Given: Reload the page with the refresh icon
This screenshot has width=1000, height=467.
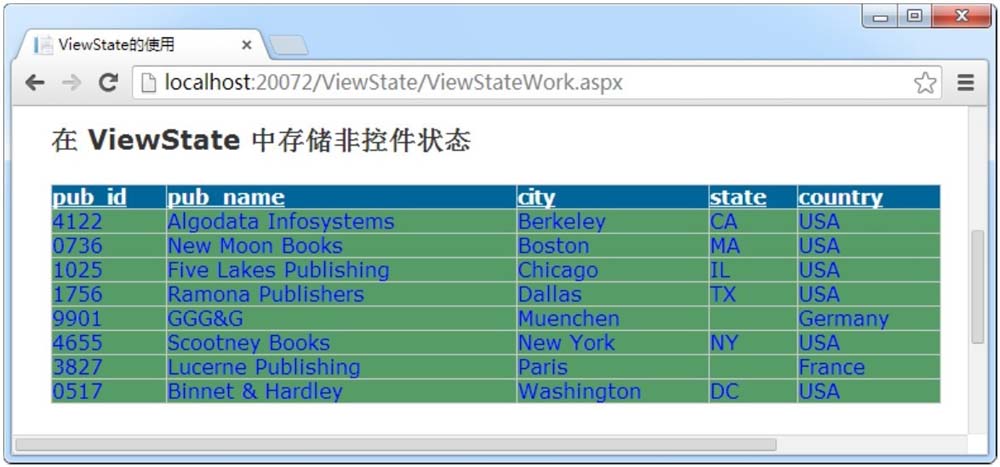Looking at the screenshot, I should (x=108, y=82).
